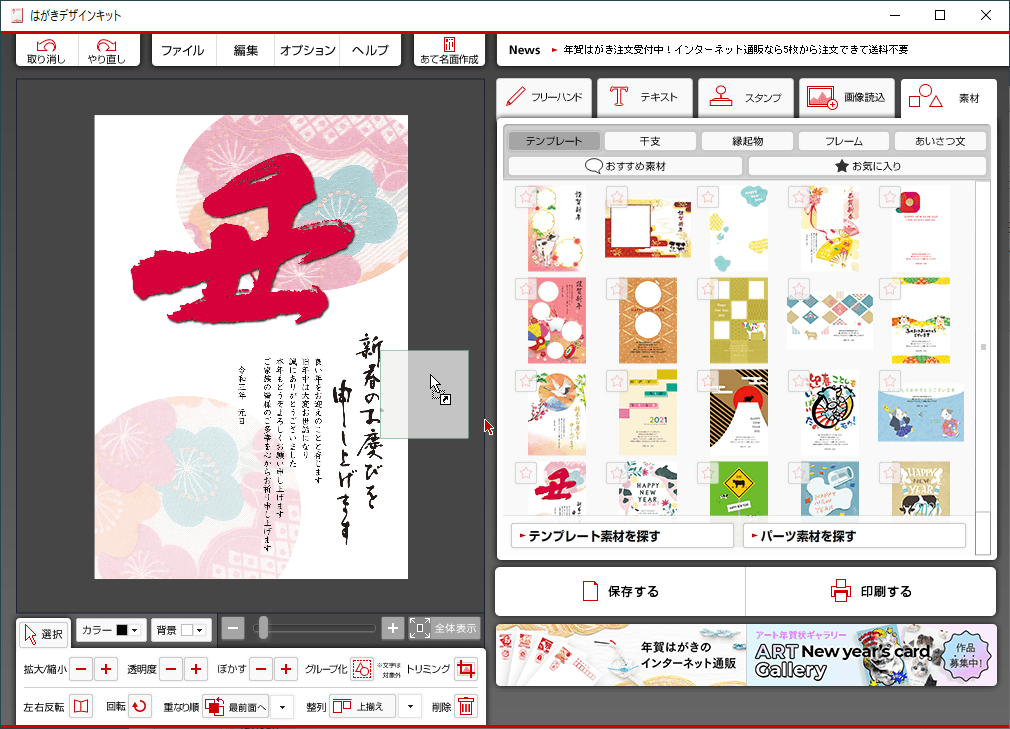Click the trimming crop icon
This screenshot has width=1010, height=729.
point(466,669)
